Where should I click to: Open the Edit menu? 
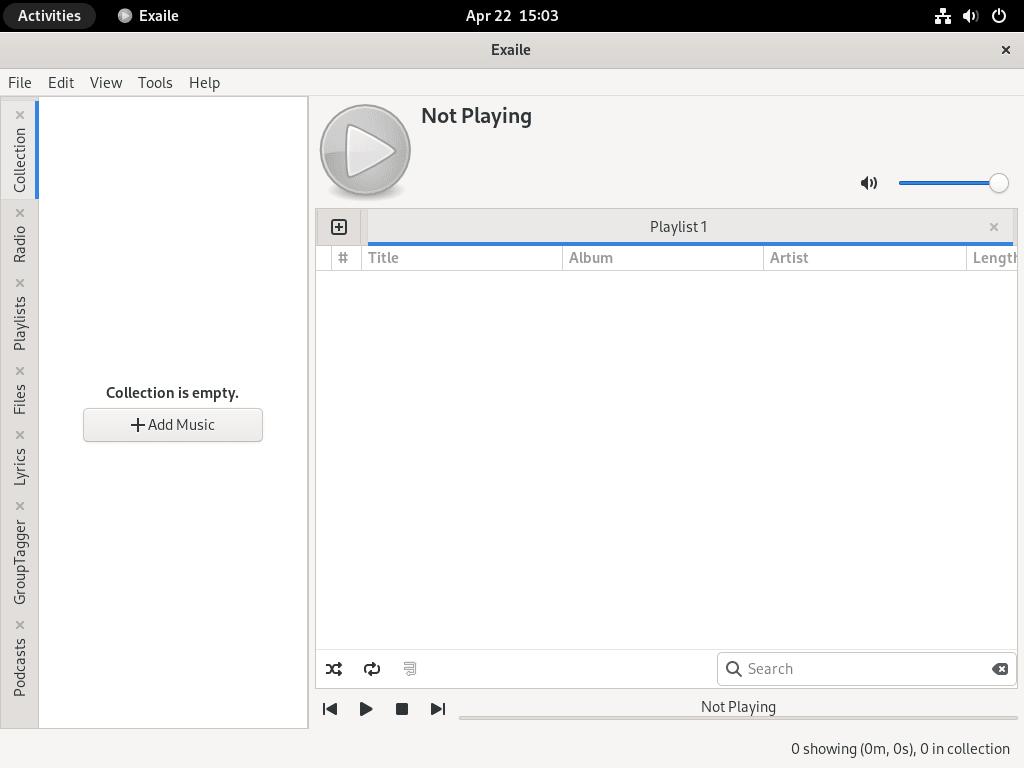(61, 83)
